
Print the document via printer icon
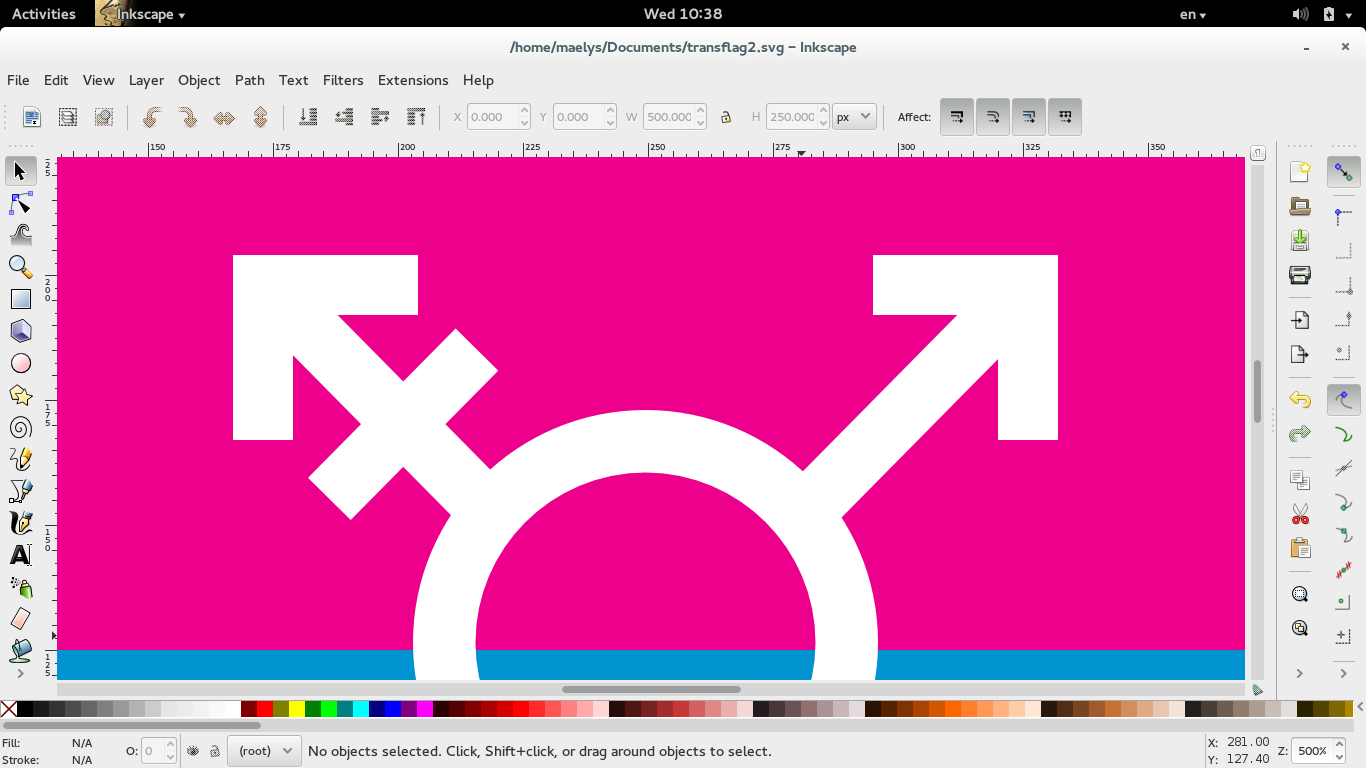pyautogui.click(x=1300, y=274)
